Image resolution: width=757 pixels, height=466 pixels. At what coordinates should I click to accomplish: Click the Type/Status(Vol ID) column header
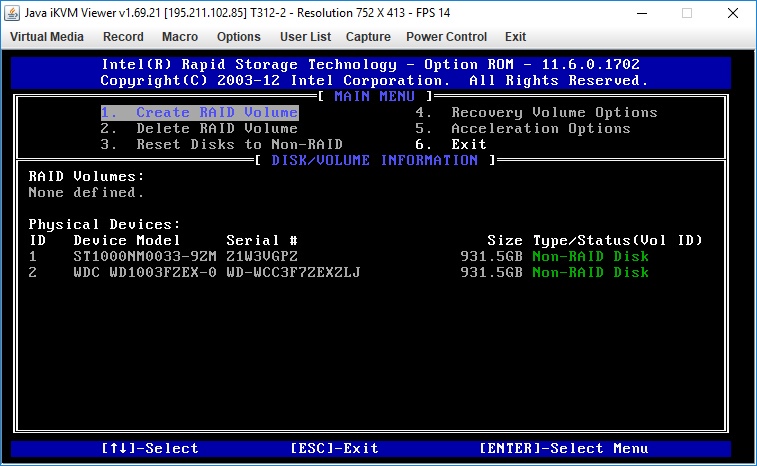[617, 240]
